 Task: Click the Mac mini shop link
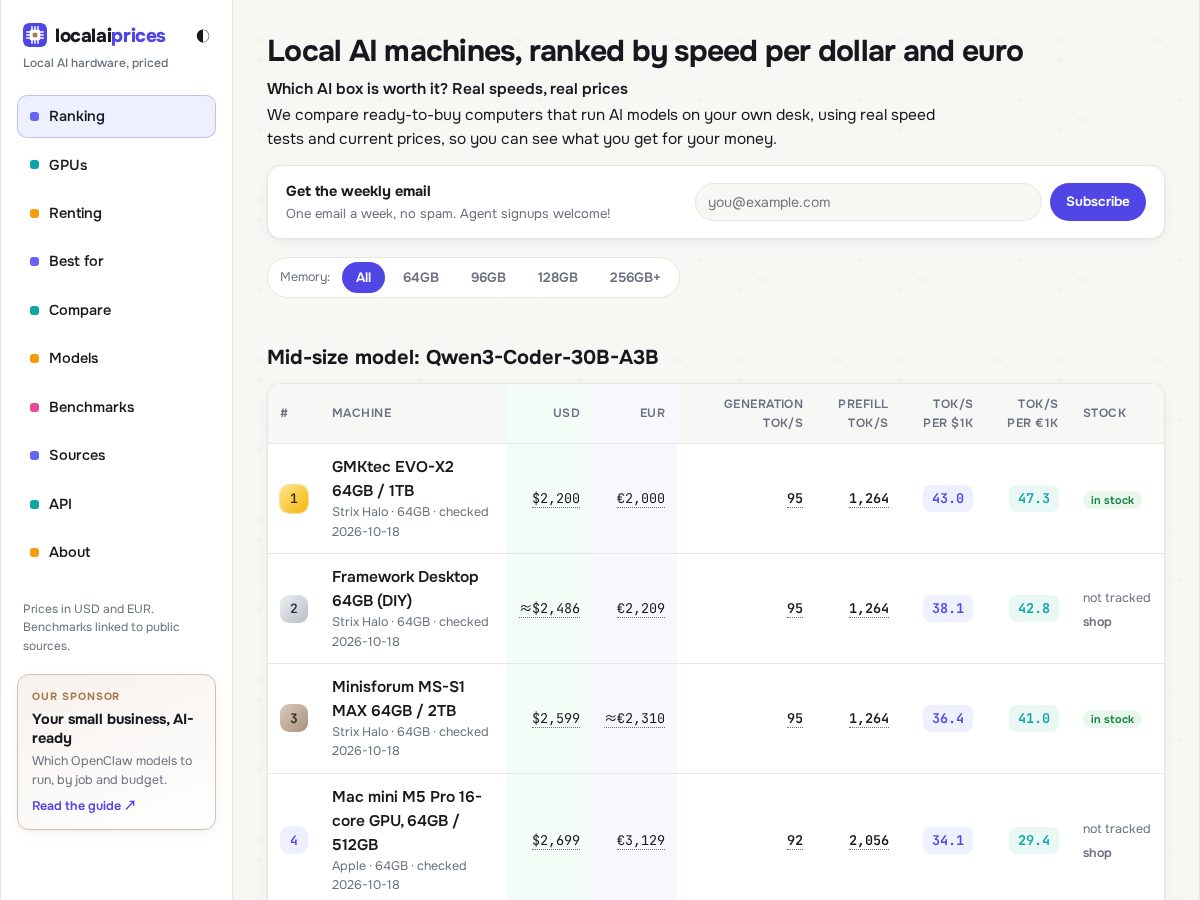coord(1097,853)
